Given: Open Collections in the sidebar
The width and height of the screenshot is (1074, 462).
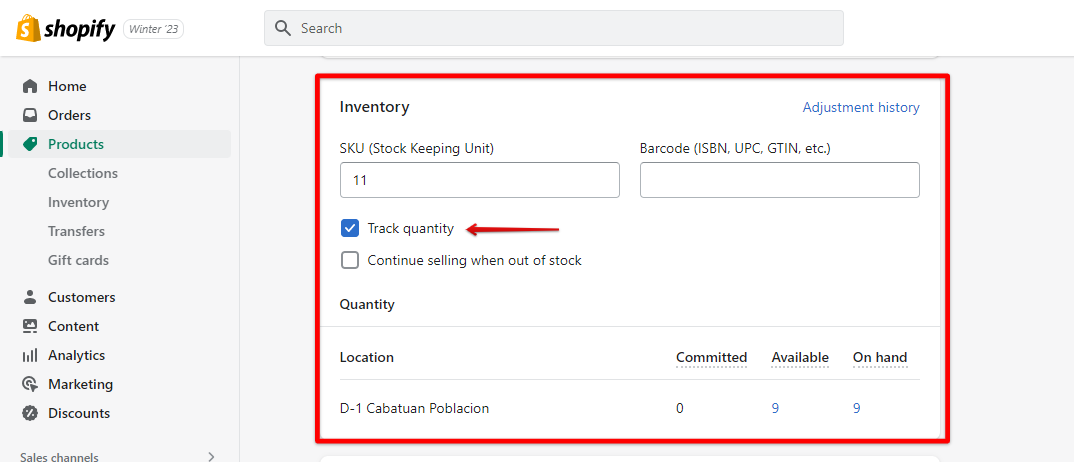Looking at the screenshot, I should [x=83, y=173].
